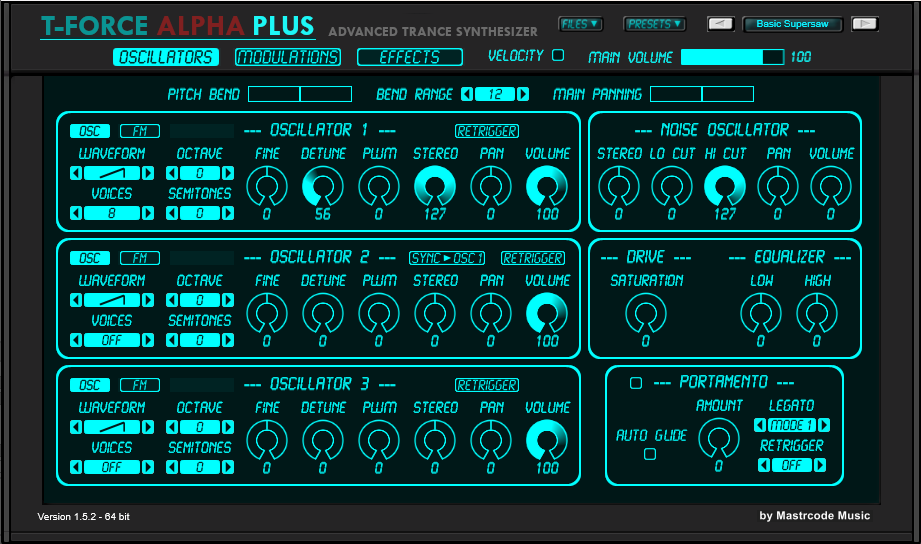Toggle Sync to OSC 1 on Oscillator 2
921x544 pixels.
(x=447, y=258)
